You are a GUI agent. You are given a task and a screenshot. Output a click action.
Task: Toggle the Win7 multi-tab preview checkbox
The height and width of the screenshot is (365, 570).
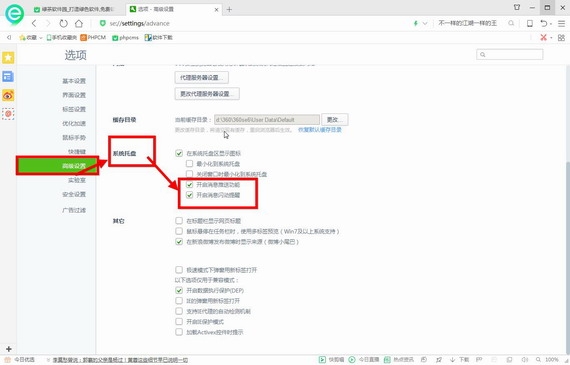(x=179, y=231)
